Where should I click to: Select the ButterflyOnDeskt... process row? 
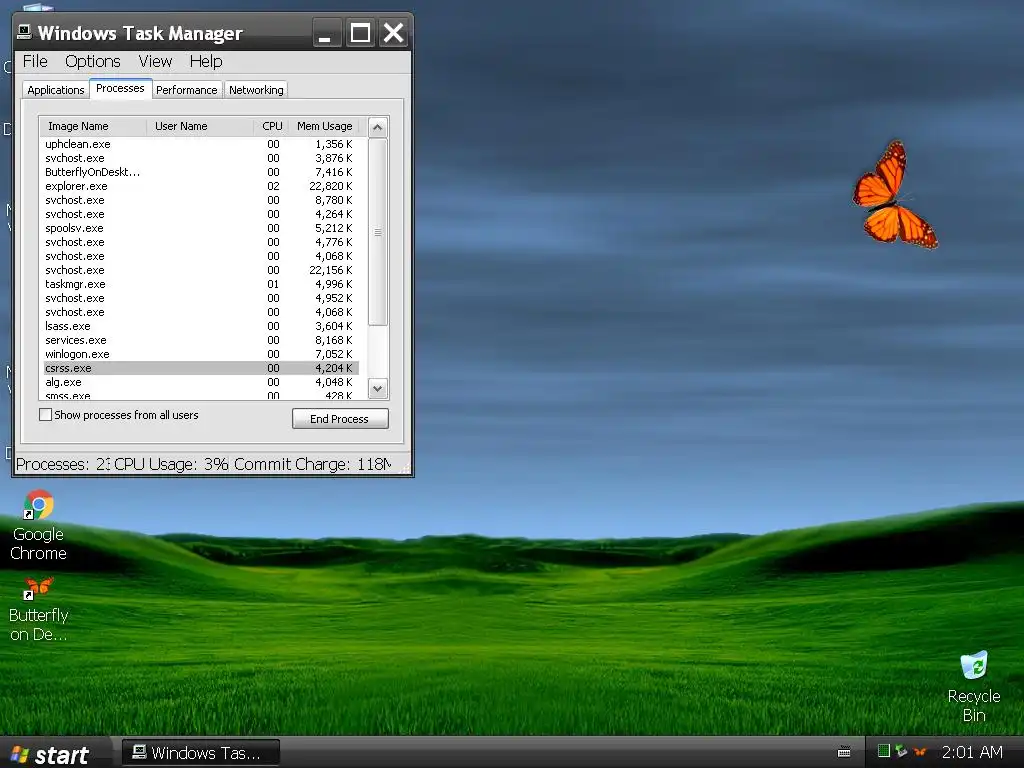click(x=201, y=172)
